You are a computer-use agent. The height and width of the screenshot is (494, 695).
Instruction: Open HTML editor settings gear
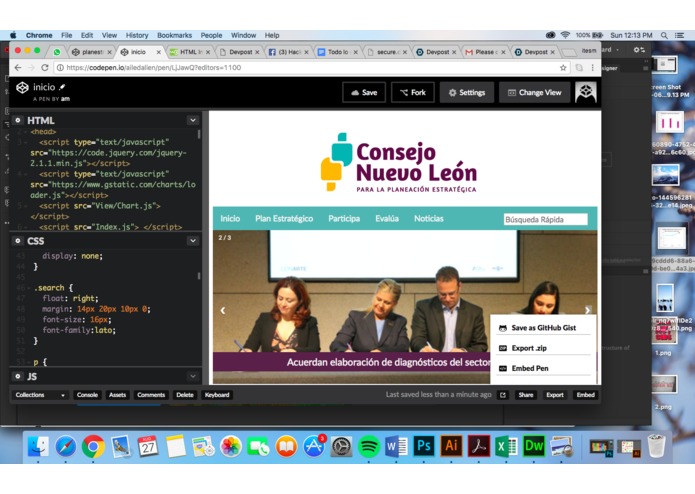(18, 120)
